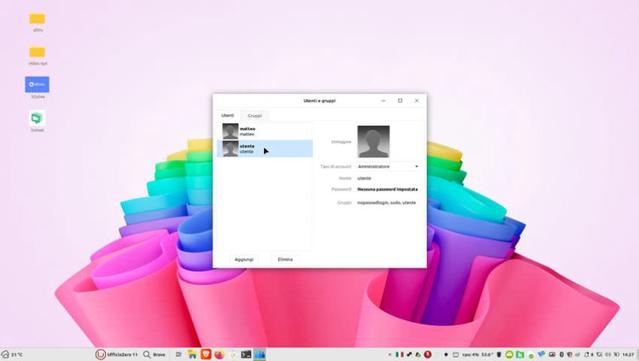
Task: Click the green folder tray icon
Action: point(520,355)
